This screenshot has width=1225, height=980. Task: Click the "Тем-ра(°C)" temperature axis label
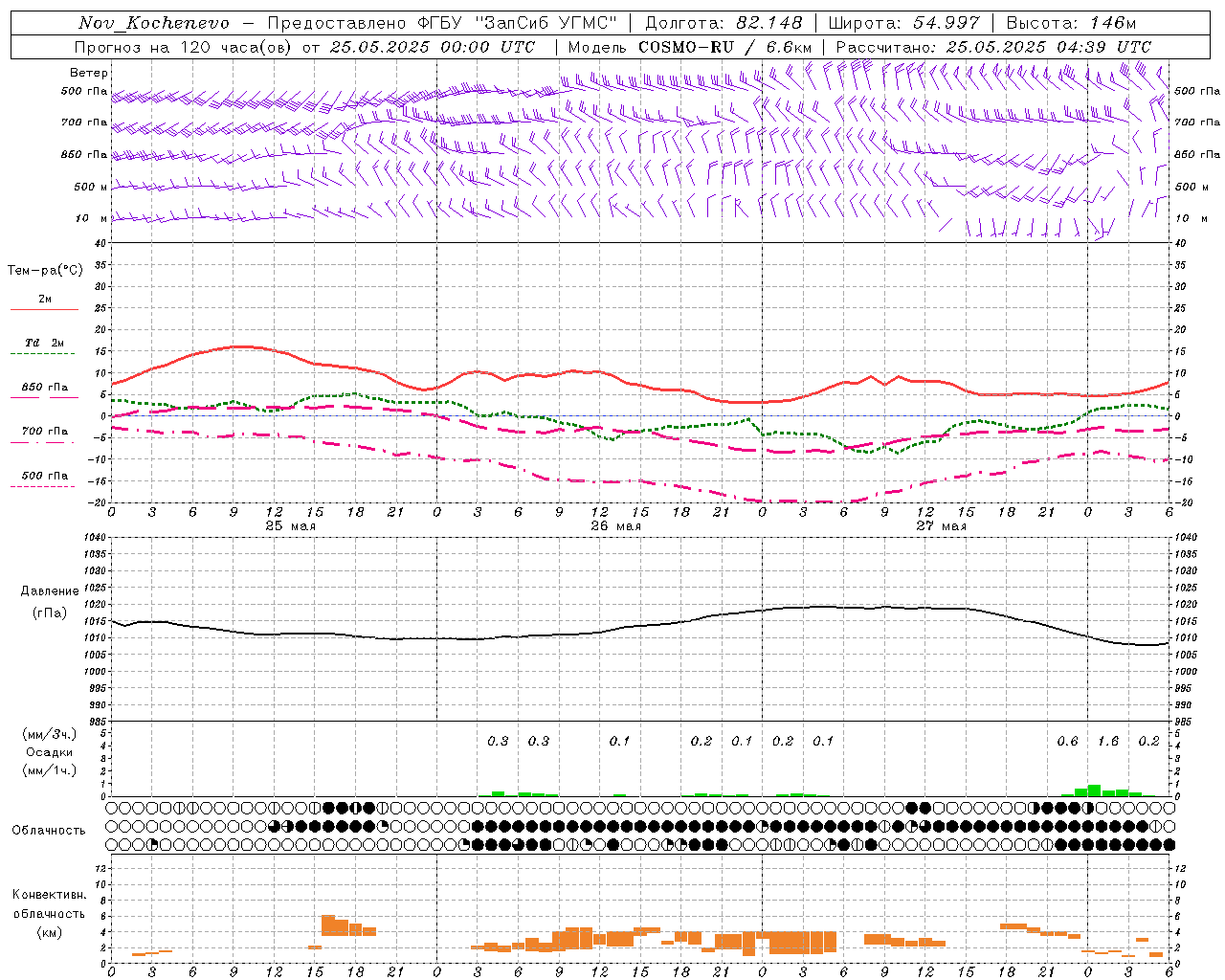coord(45,271)
